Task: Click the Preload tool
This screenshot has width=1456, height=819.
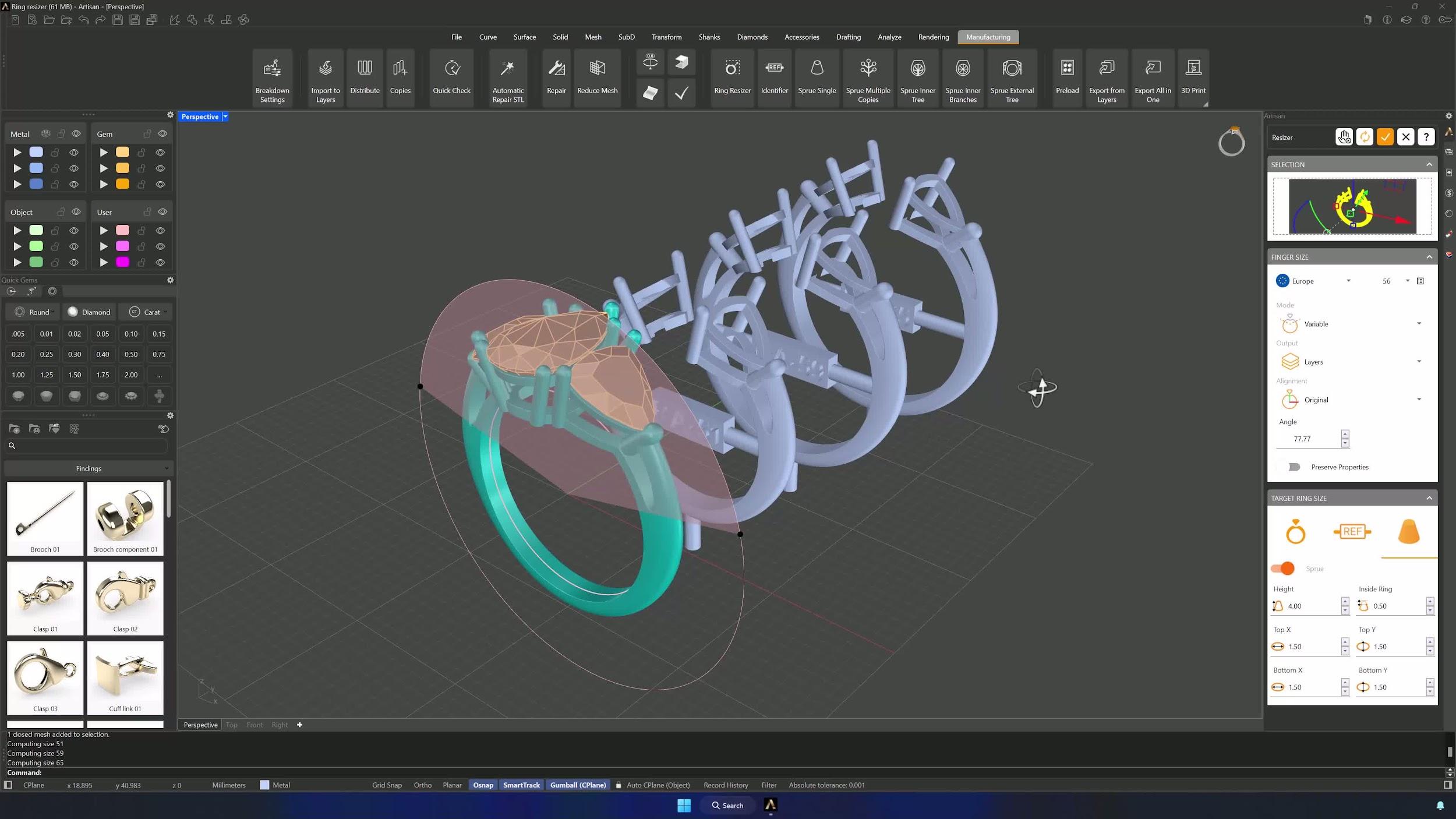Action: [x=1067, y=79]
